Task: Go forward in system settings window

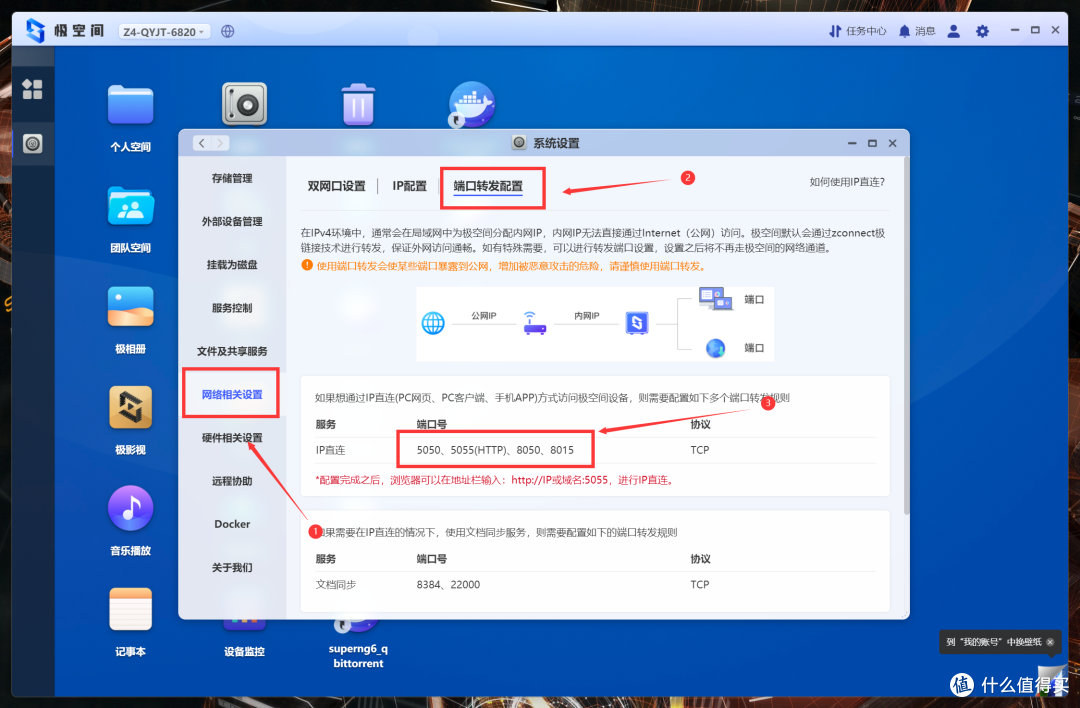Action: (x=220, y=143)
